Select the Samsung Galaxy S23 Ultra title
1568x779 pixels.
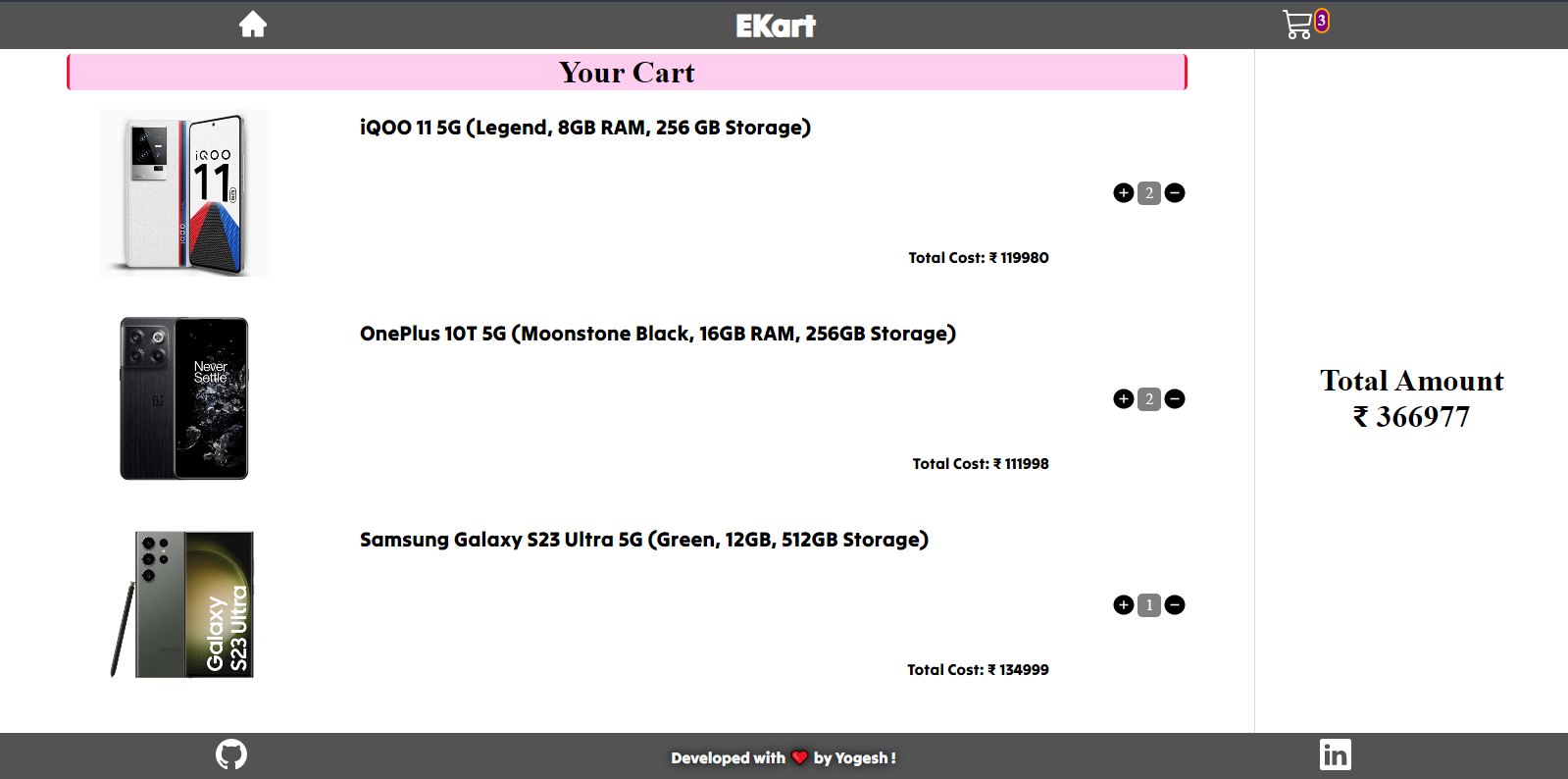tap(644, 540)
